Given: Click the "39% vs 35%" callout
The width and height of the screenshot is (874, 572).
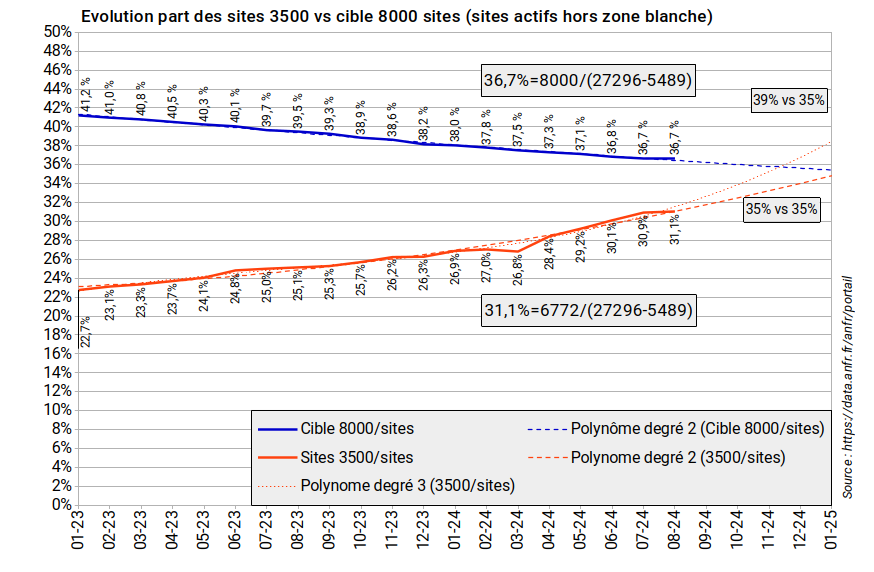Looking at the screenshot, I should pos(788,99).
